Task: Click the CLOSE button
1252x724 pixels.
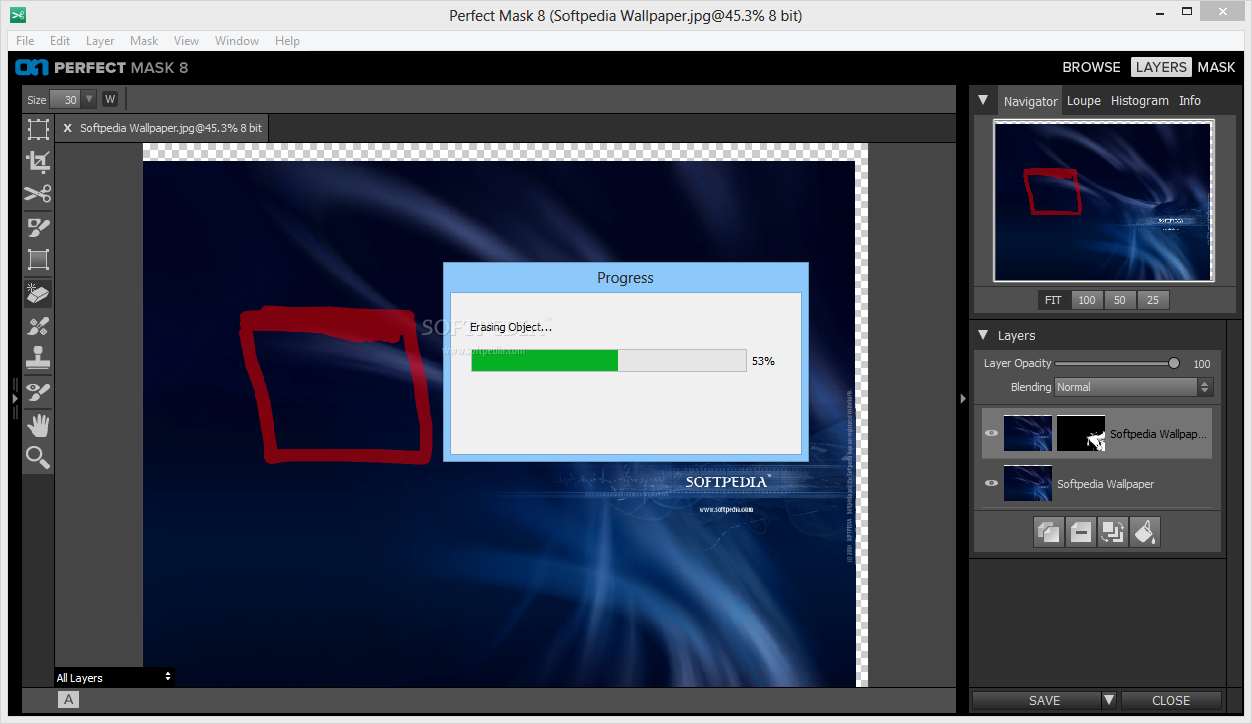Action: pos(1171,700)
